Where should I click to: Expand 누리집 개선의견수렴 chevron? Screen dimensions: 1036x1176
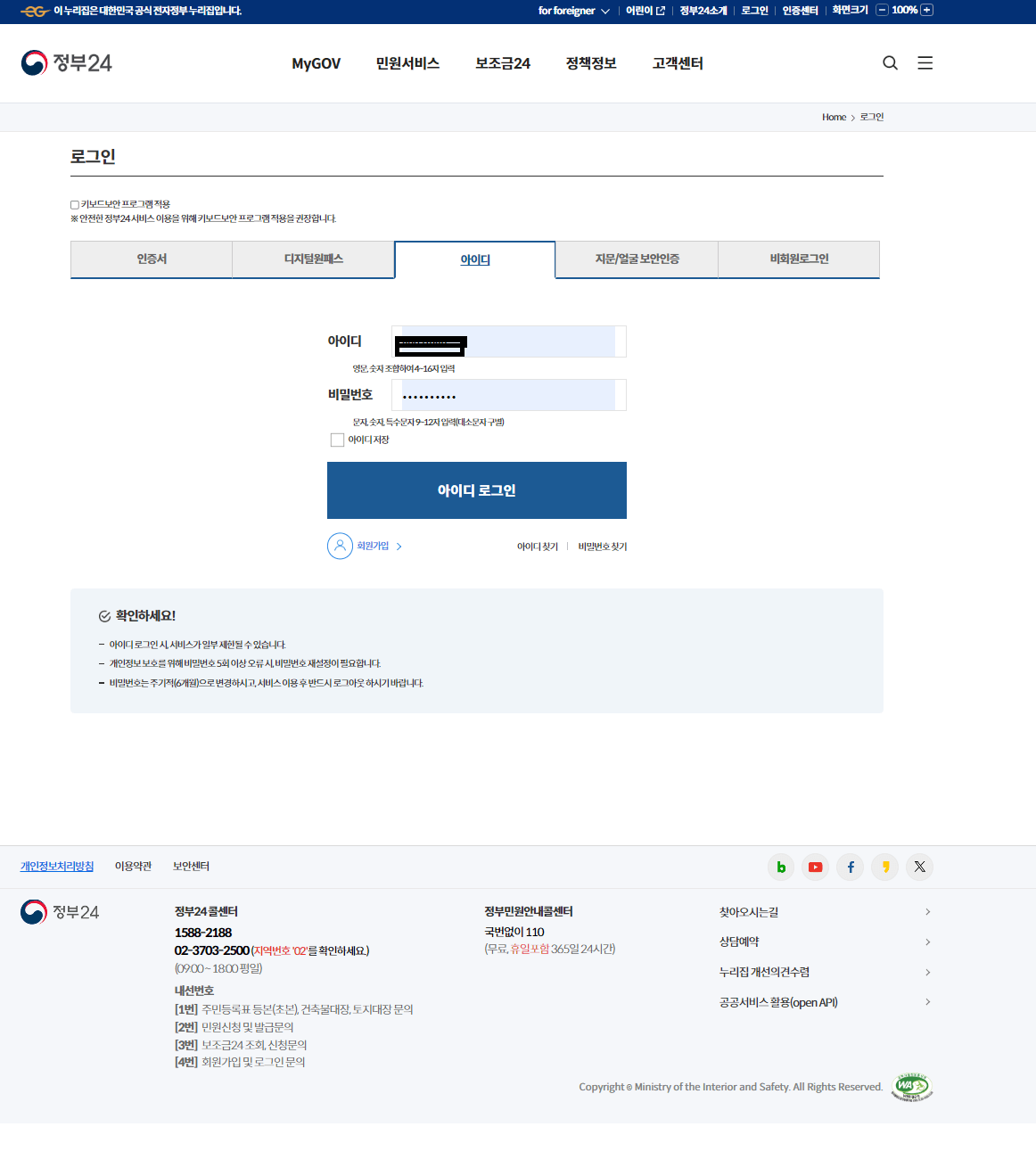point(928,973)
